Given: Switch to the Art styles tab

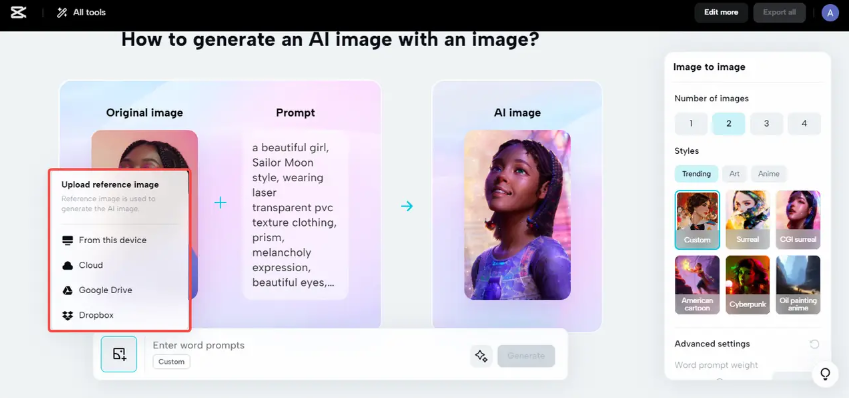Looking at the screenshot, I should [x=734, y=174].
